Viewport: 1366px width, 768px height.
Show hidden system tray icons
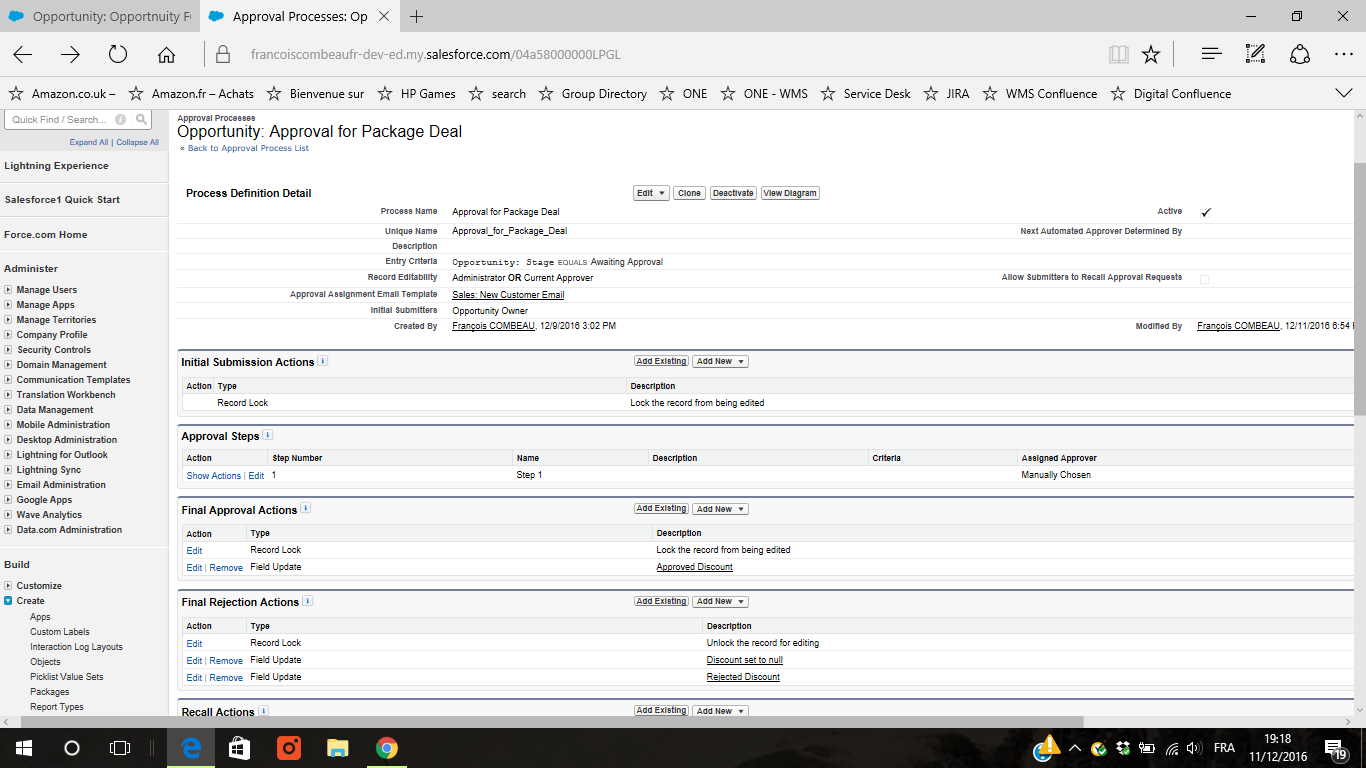[1074, 748]
